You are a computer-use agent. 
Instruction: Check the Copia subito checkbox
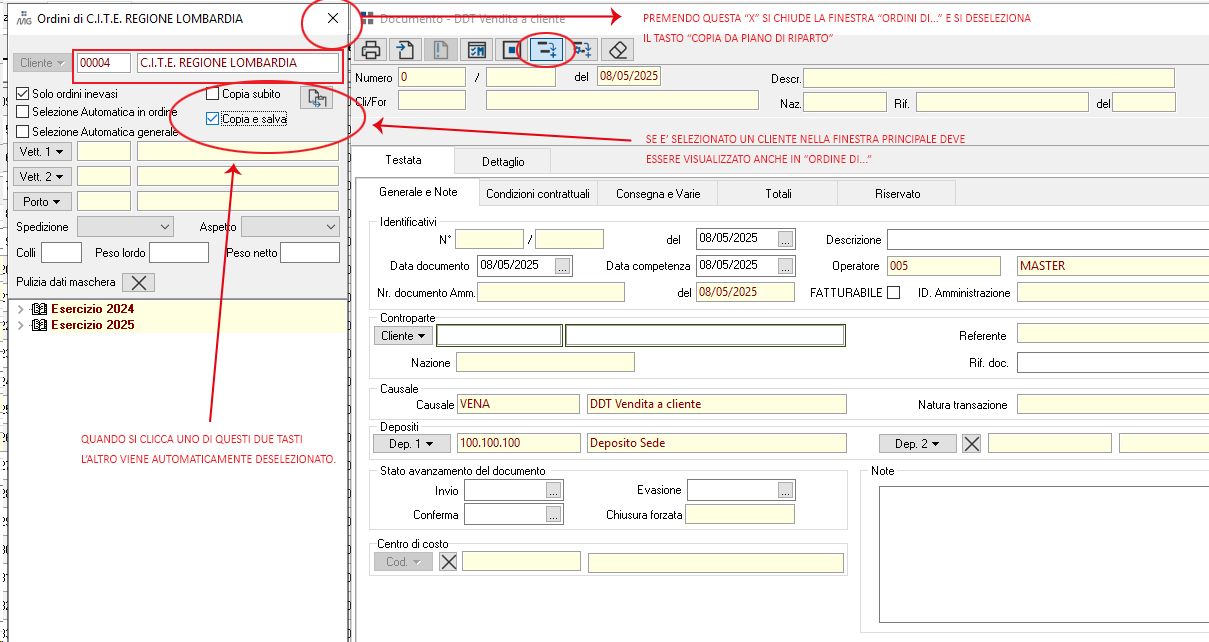212,94
